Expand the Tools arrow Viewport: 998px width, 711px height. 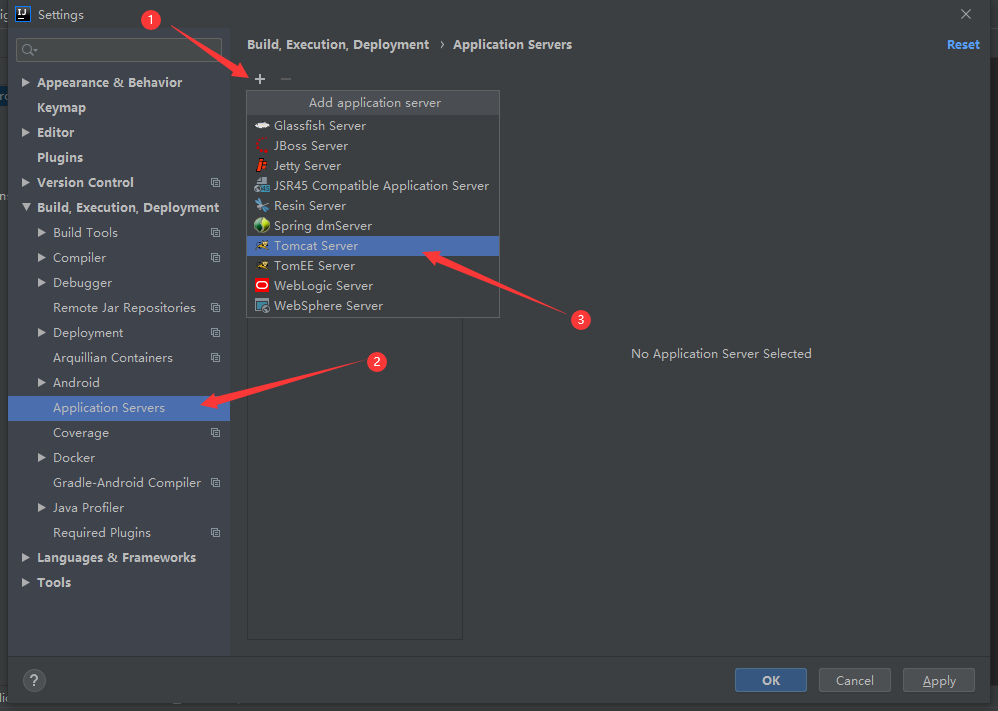coord(25,582)
